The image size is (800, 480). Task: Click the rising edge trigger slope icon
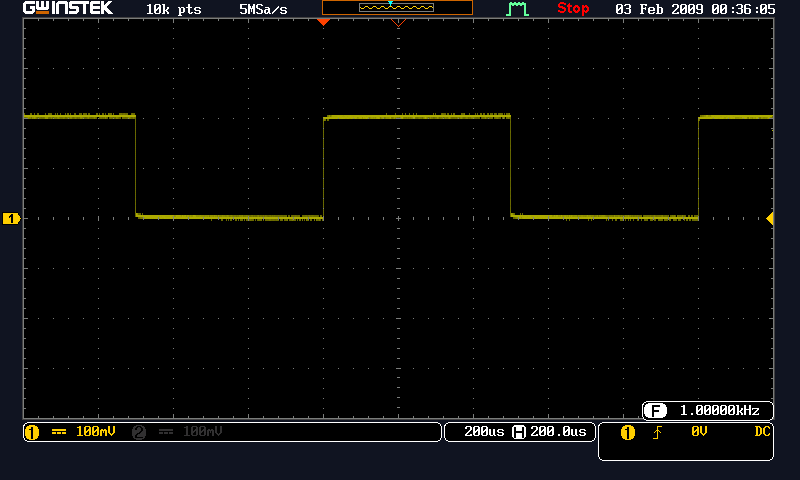coord(658,432)
